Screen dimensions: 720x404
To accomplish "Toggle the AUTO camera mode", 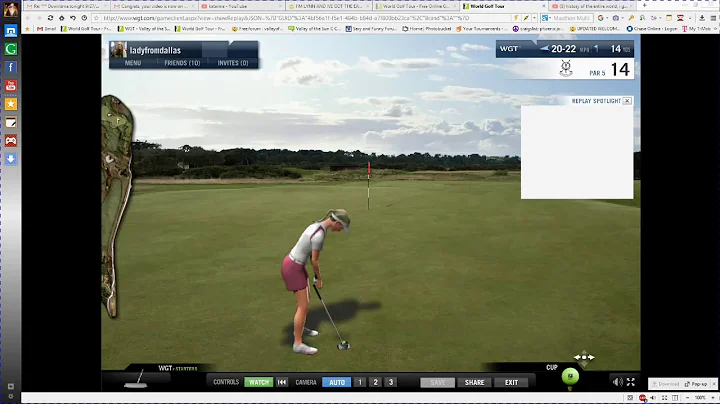I will click(x=337, y=382).
